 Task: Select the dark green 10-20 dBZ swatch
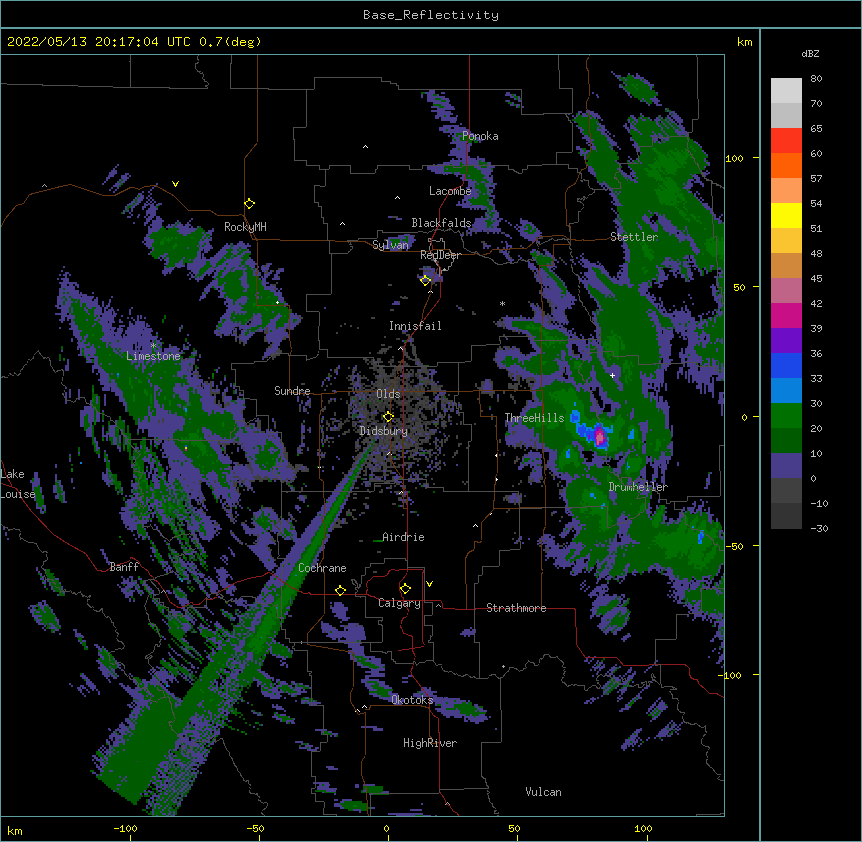[786, 440]
